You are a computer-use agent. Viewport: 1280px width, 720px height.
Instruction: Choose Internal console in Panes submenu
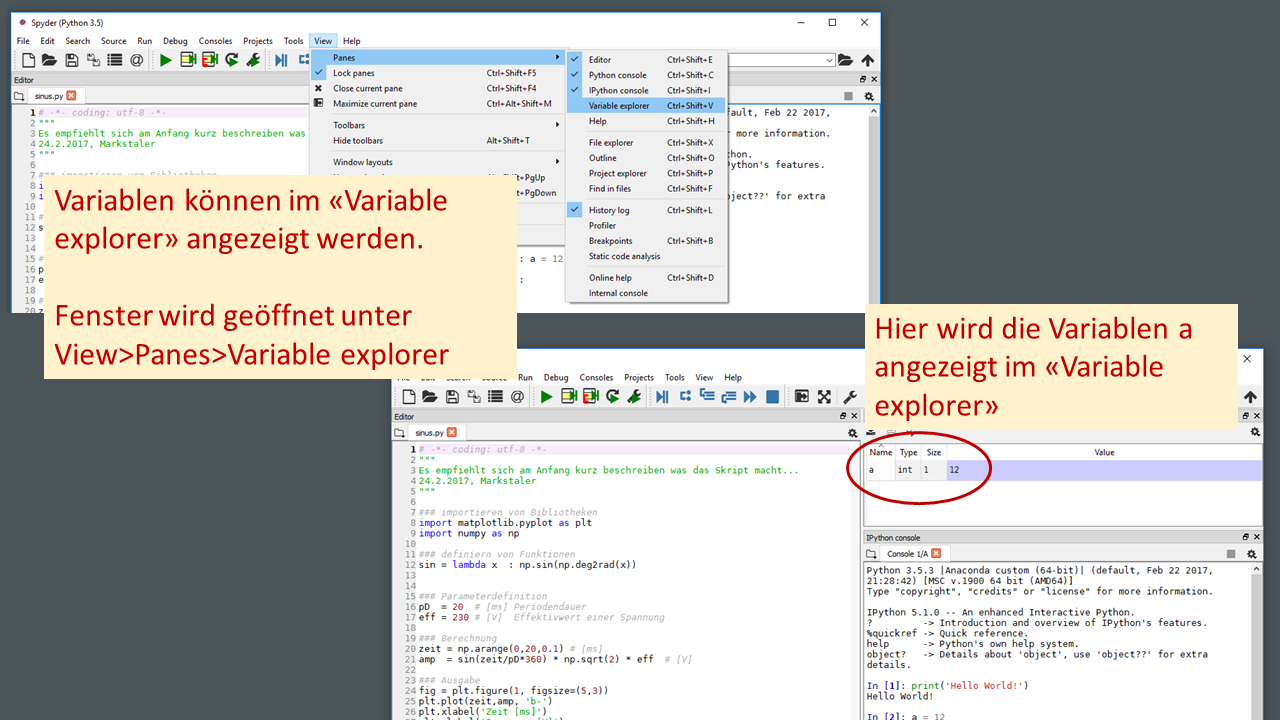tap(646, 294)
